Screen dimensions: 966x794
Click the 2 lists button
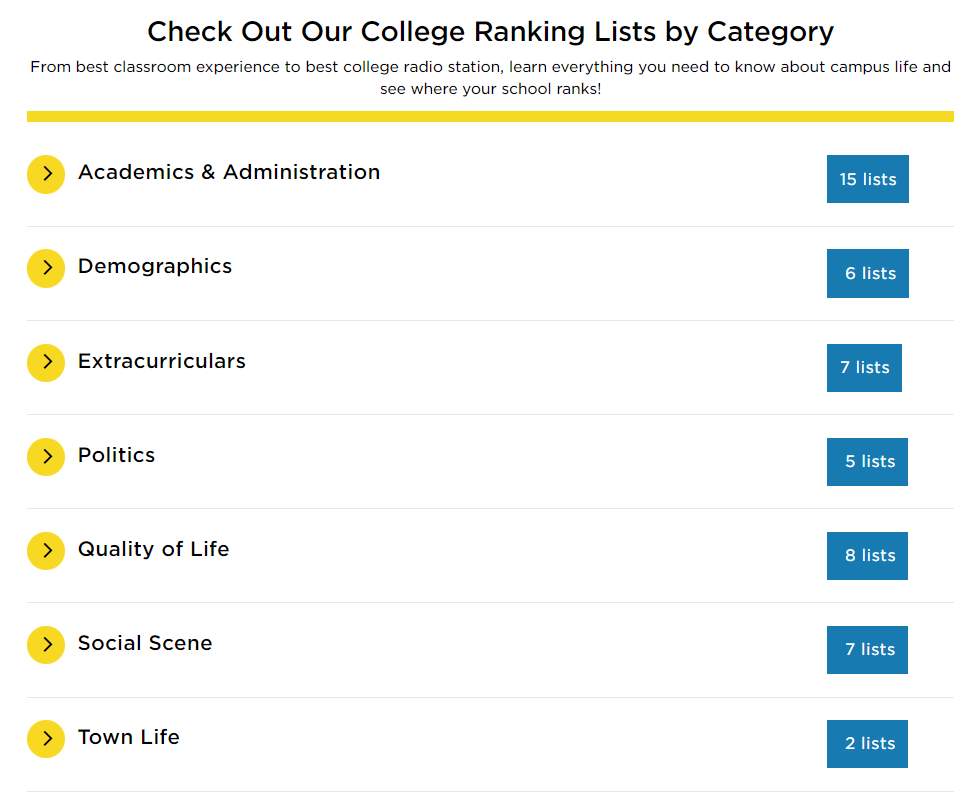coord(867,743)
